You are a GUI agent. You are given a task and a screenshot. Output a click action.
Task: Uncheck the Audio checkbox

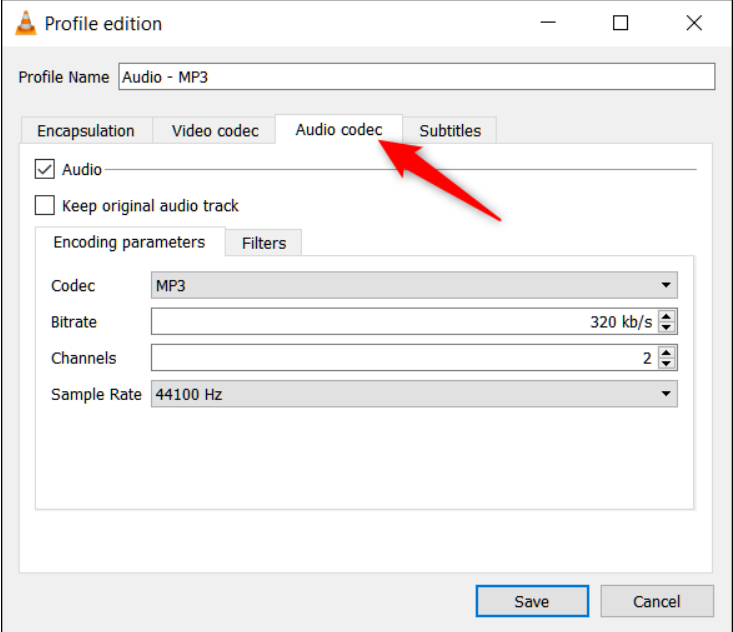click(x=45, y=170)
